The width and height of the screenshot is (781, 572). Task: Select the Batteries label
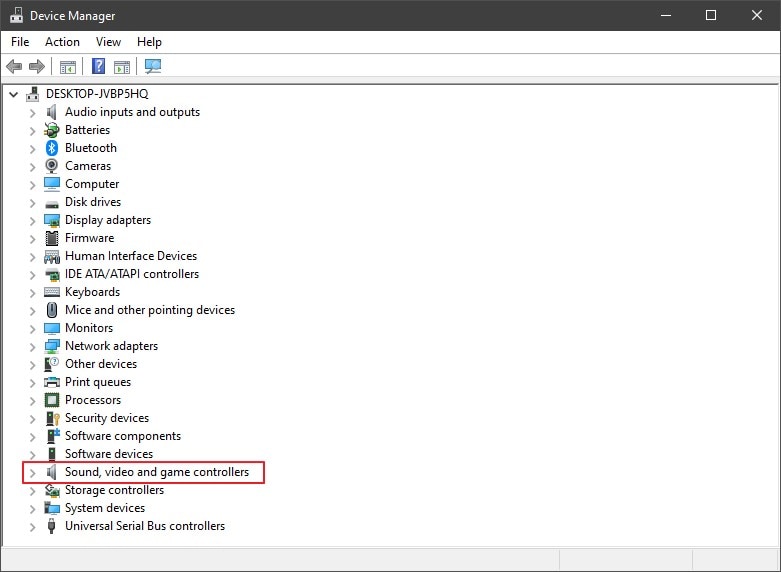88,130
